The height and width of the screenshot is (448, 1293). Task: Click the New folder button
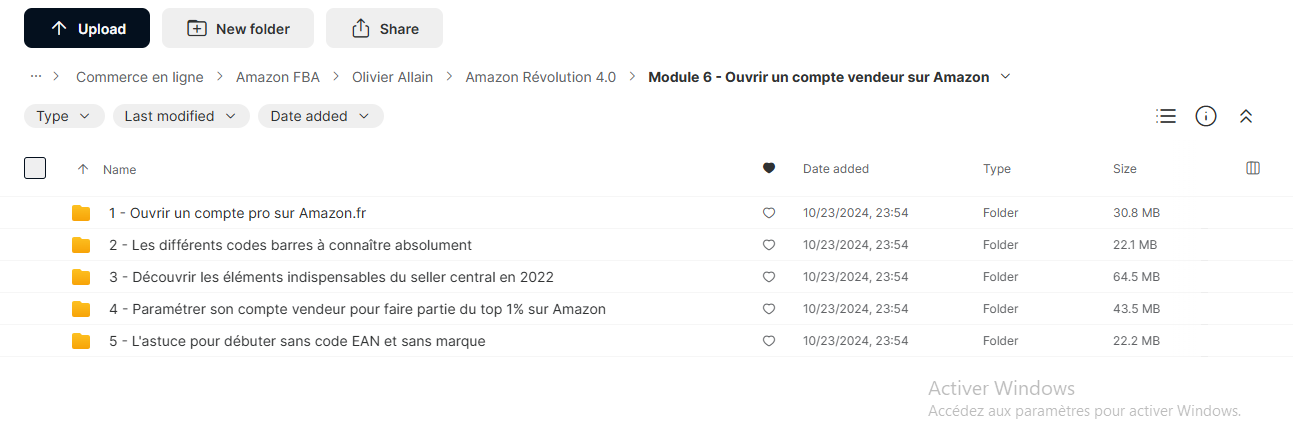pyautogui.click(x=238, y=28)
